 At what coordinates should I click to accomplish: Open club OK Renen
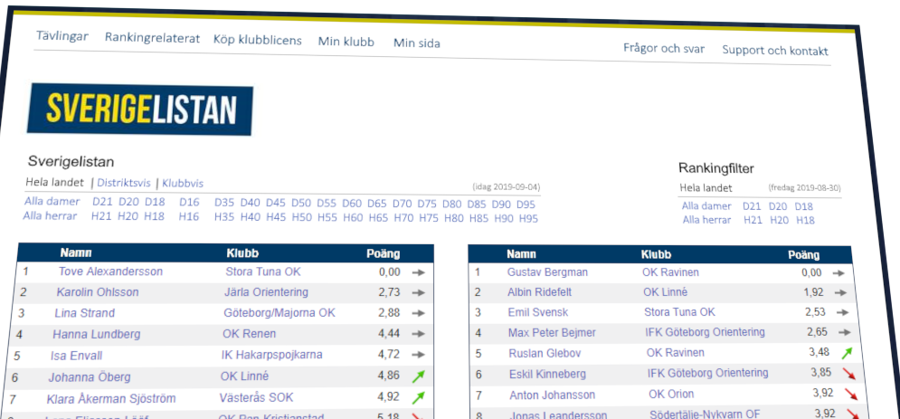(x=249, y=333)
